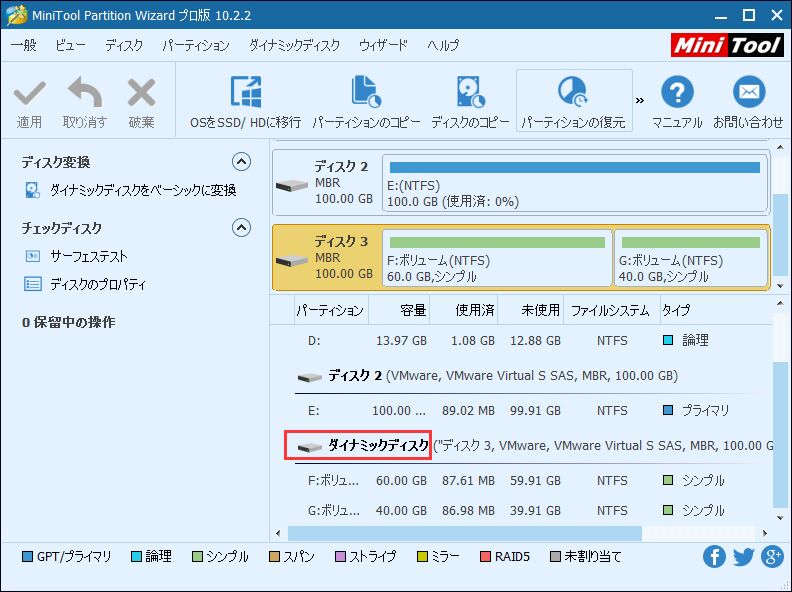Launch ディスクのコピー wizard

tap(470, 93)
